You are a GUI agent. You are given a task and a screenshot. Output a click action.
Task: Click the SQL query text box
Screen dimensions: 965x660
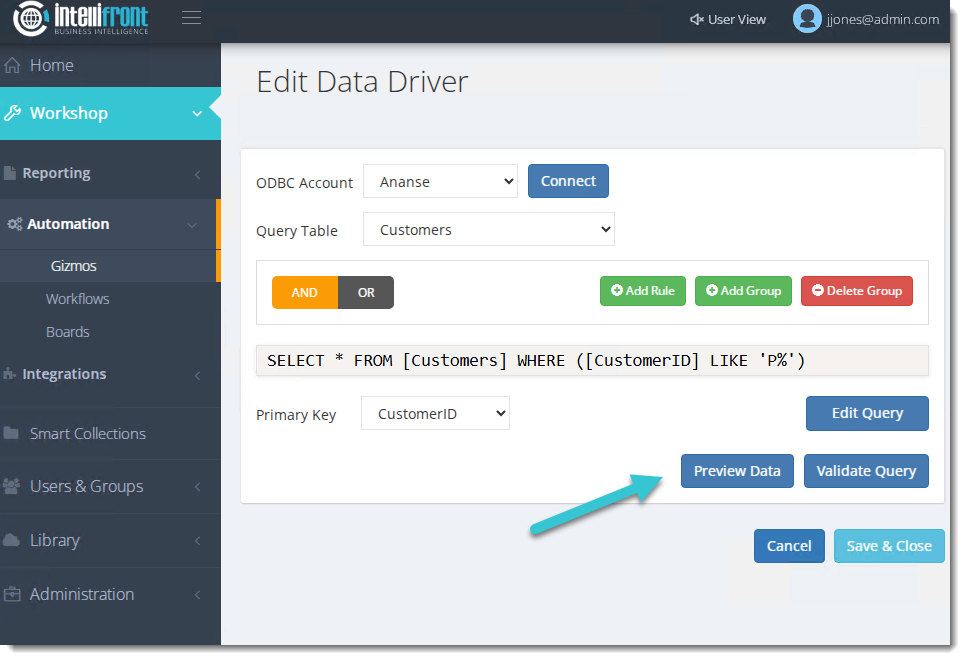(x=592, y=361)
